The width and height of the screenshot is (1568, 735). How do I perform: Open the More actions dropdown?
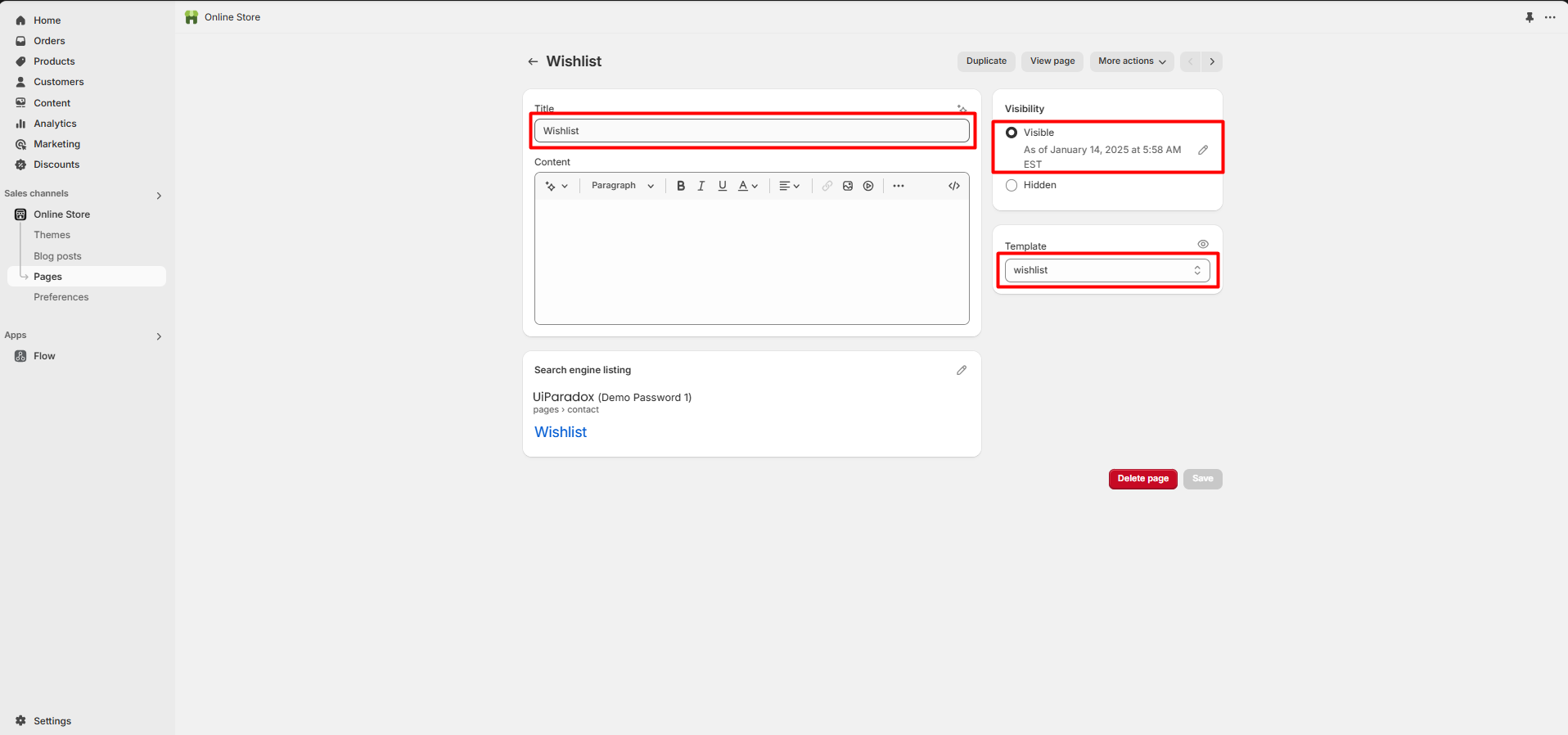(x=1132, y=61)
